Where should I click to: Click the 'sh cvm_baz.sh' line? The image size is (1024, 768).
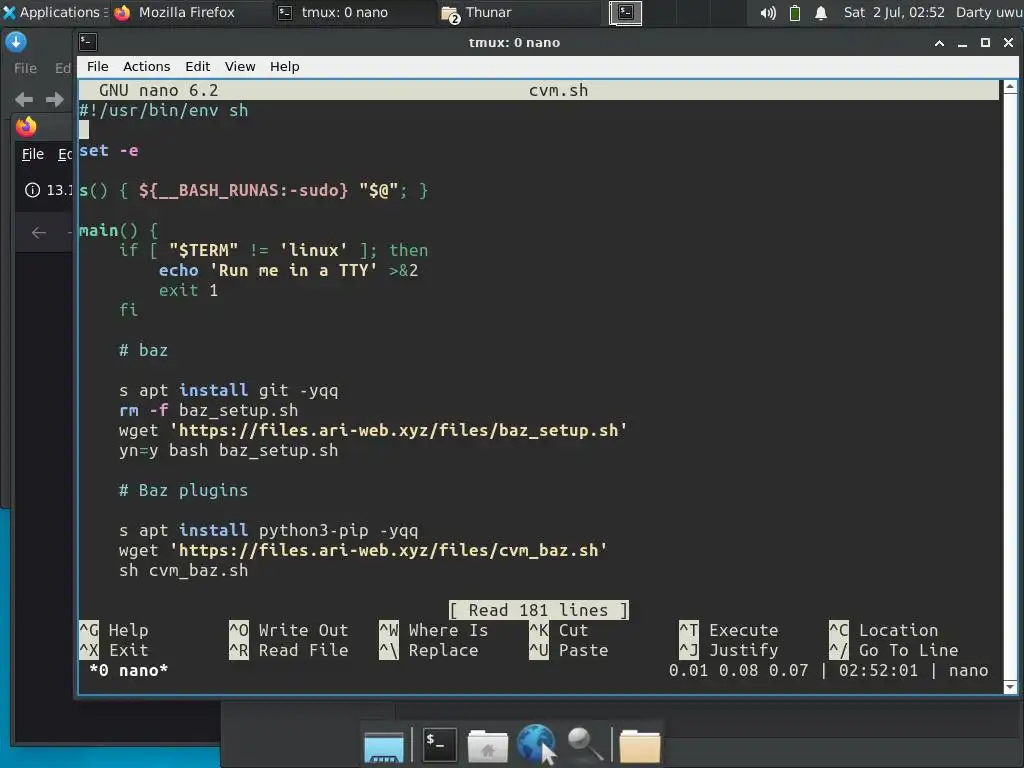(184, 571)
